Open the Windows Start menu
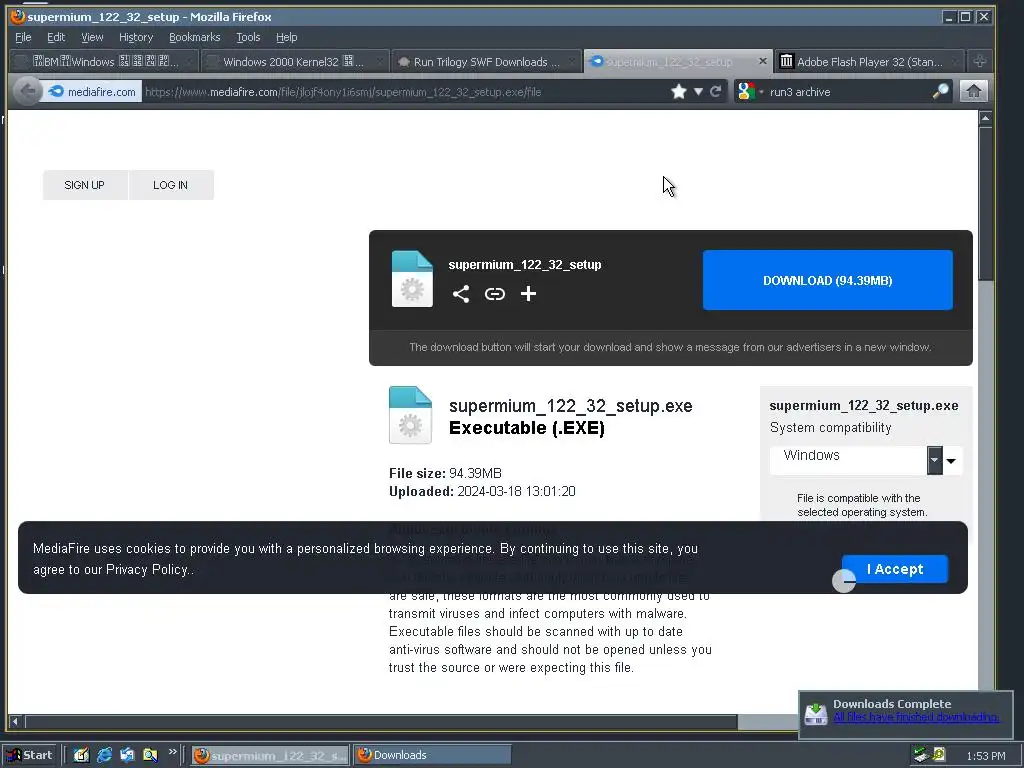This screenshot has width=1024, height=768. (30, 755)
